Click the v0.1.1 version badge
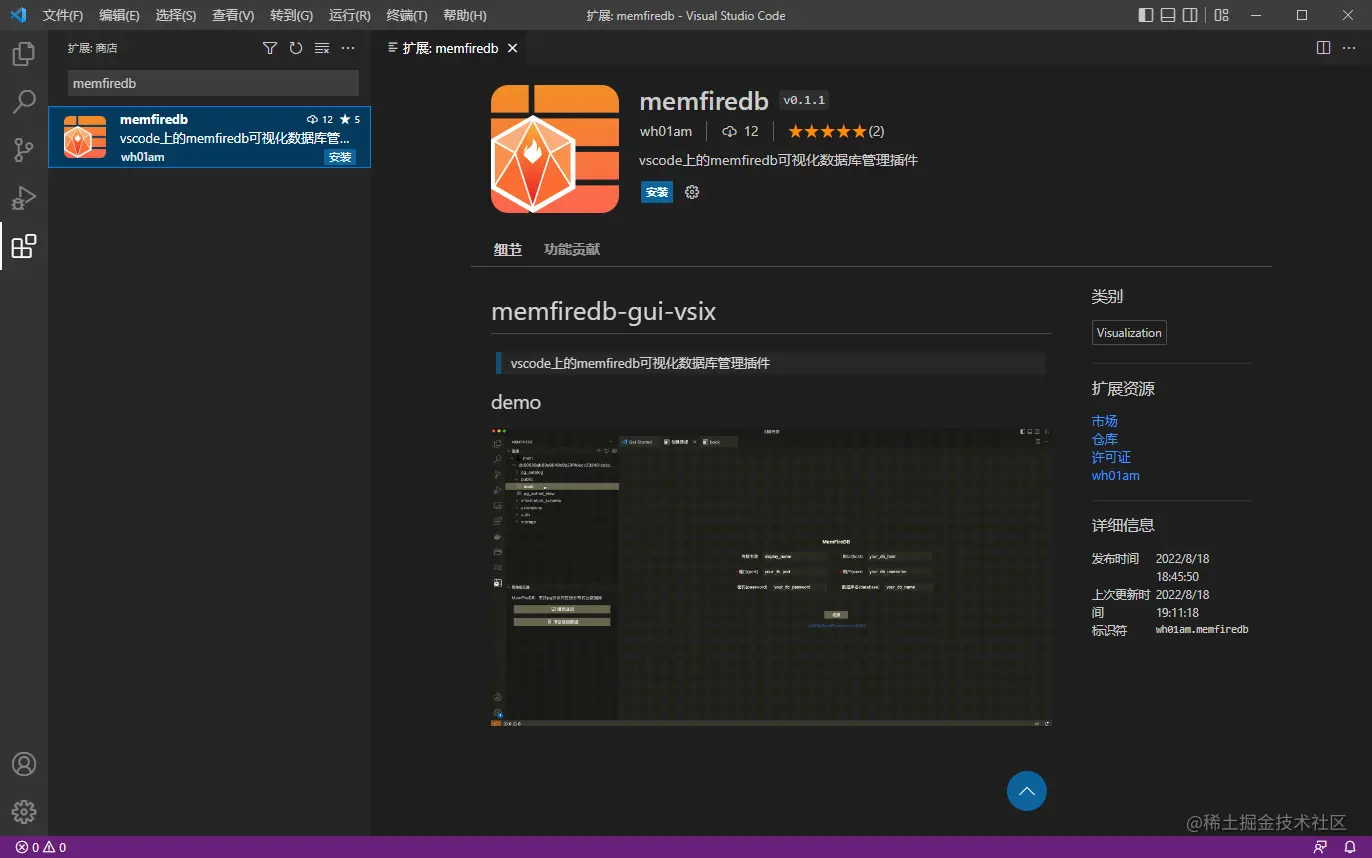The height and width of the screenshot is (858, 1372). (x=804, y=101)
